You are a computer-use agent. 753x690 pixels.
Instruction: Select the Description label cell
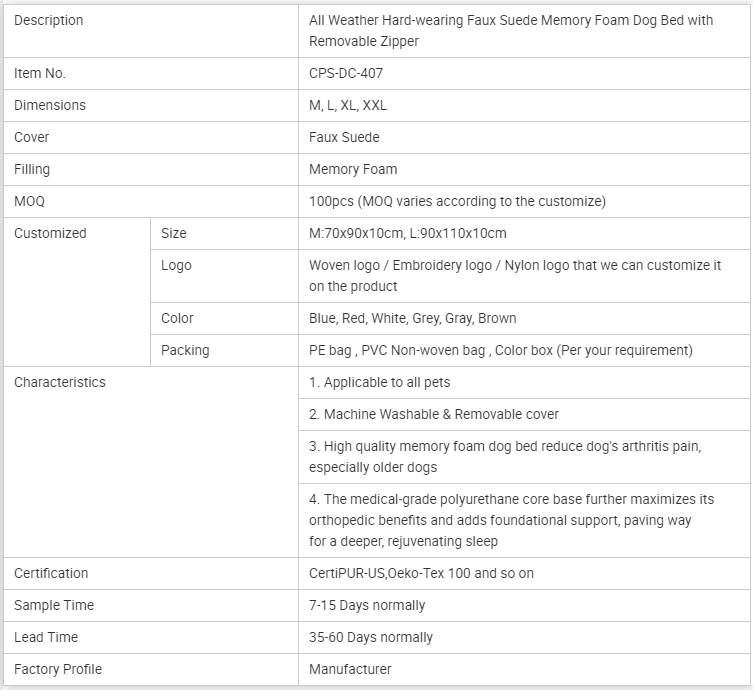49,20
